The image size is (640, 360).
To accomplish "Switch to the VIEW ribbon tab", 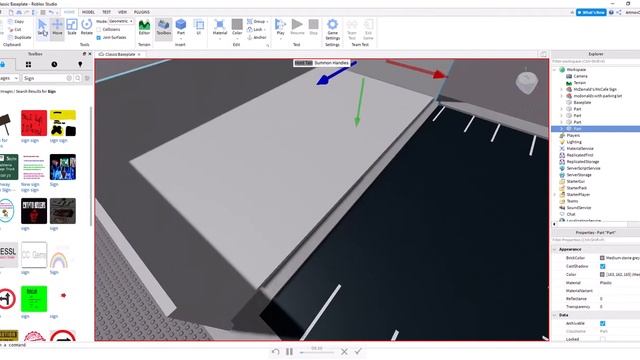I will tap(122, 12).
